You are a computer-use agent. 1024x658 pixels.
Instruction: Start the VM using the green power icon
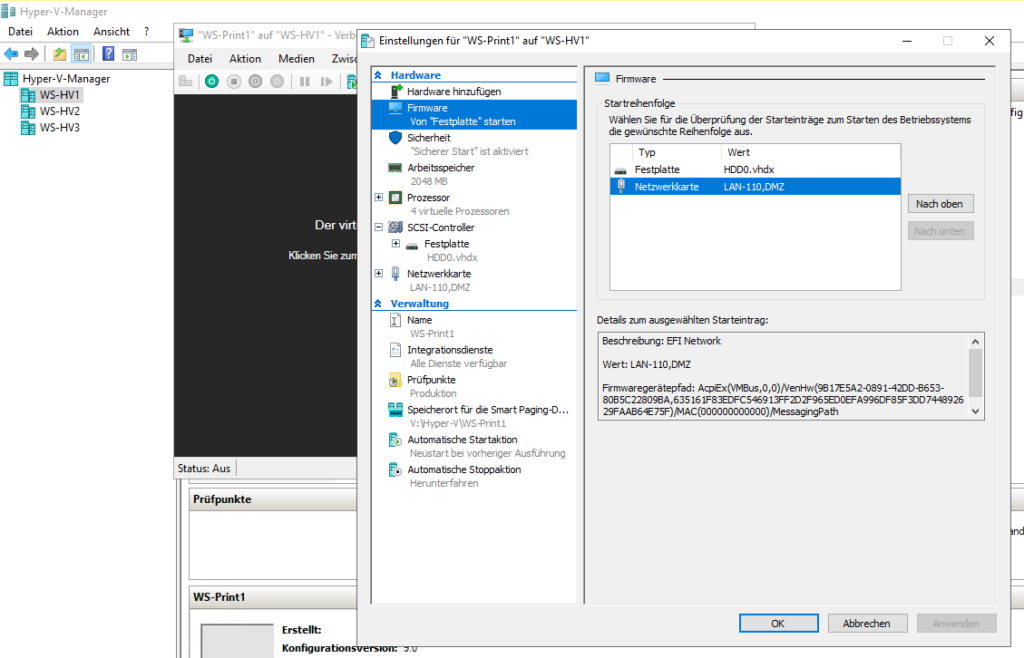pyautogui.click(x=211, y=81)
